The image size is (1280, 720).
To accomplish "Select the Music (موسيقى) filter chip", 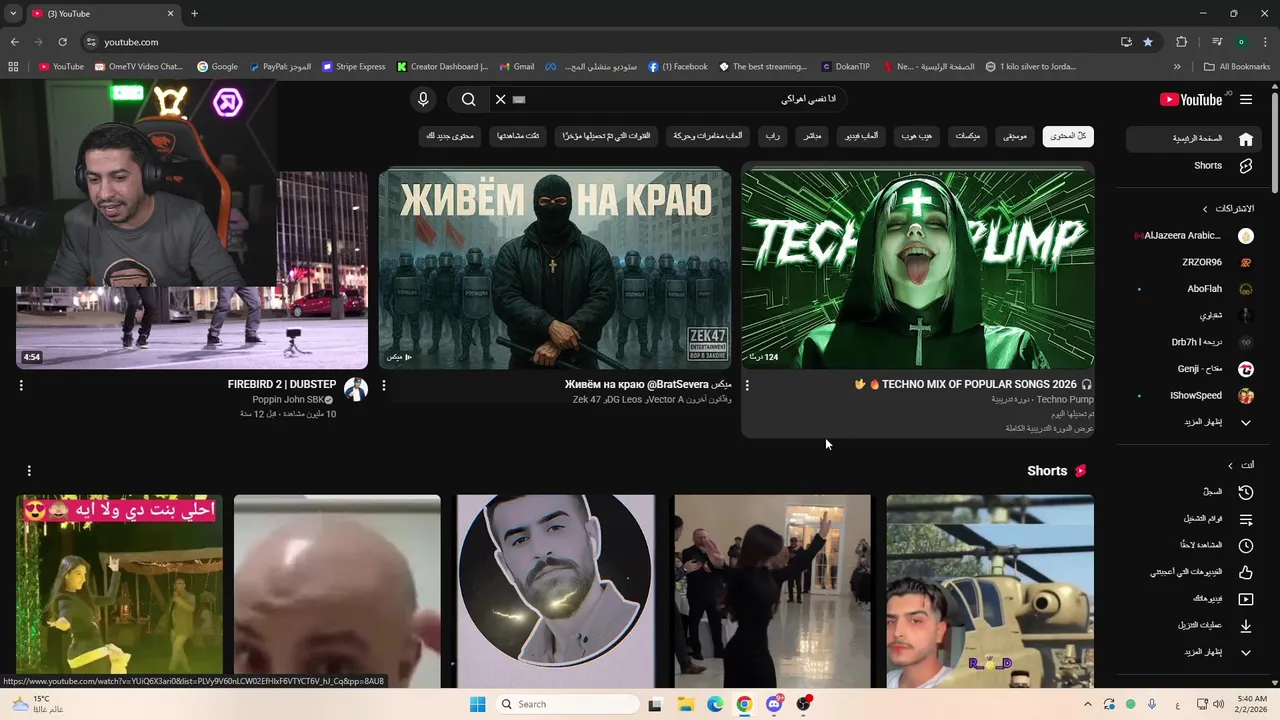I will pyautogui.click(x=1015, y=136).
